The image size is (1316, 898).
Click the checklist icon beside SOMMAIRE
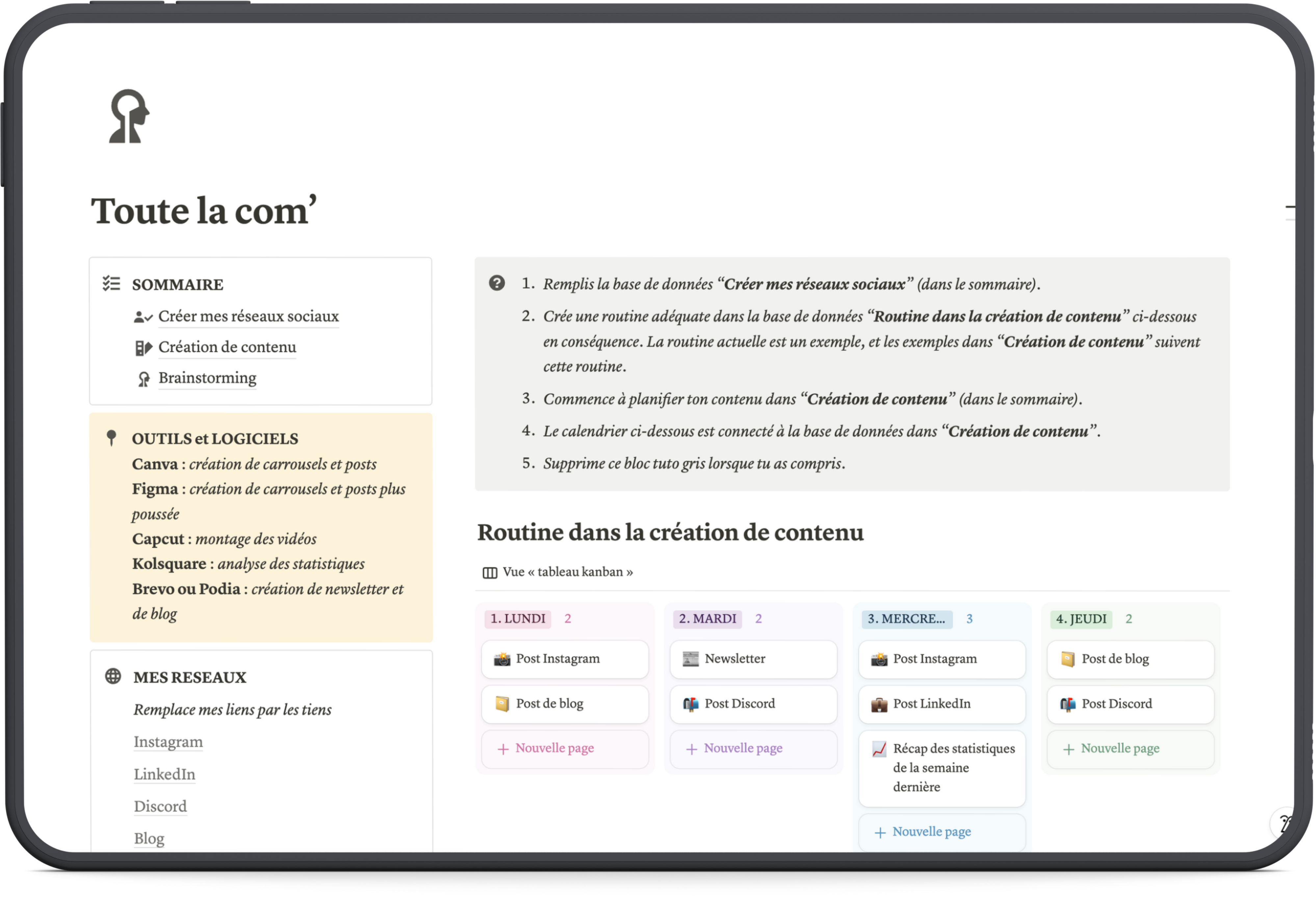(112, 283)
